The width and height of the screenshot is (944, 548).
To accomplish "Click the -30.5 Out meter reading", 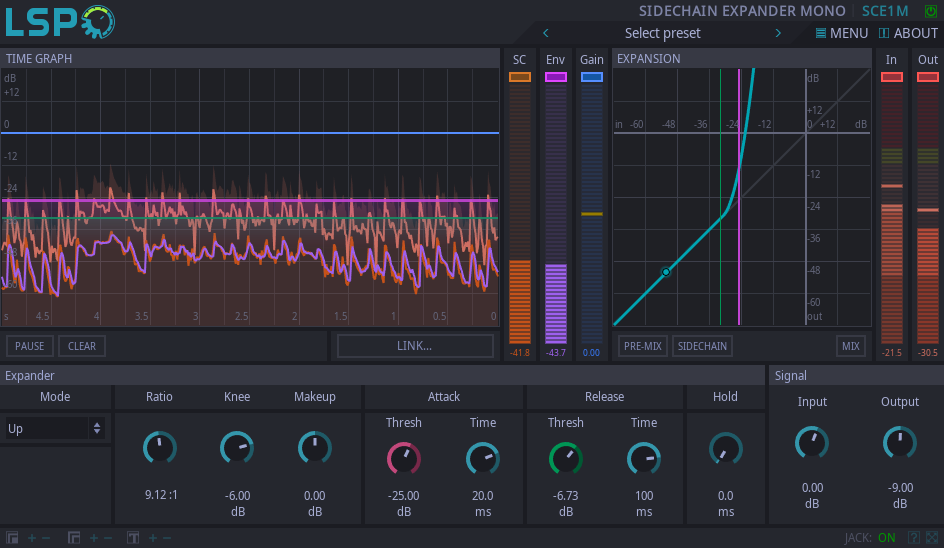I will [928, 353].
